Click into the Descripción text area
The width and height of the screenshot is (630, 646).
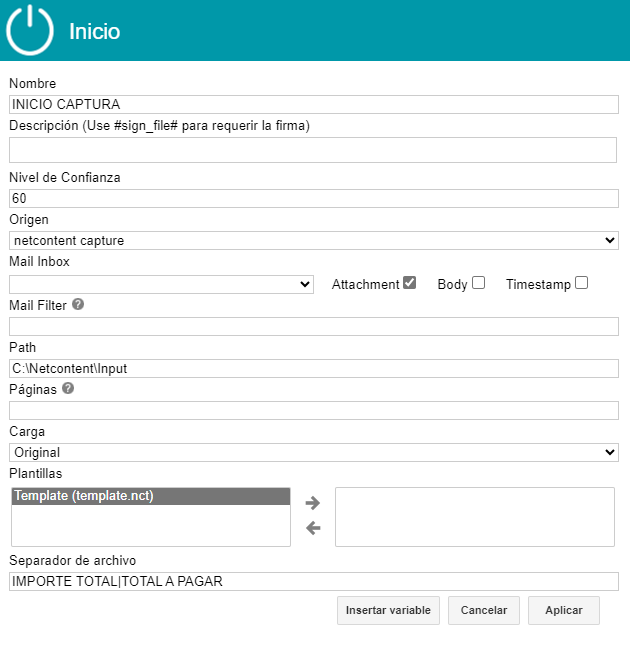[313, 150]
